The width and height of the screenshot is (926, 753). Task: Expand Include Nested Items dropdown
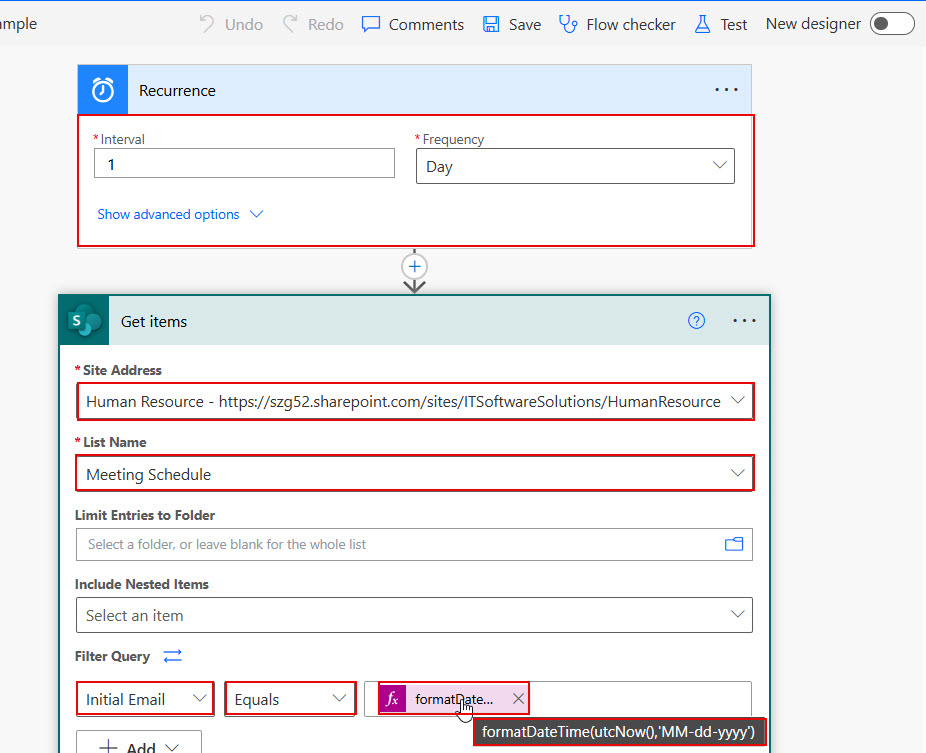(738, 615)
